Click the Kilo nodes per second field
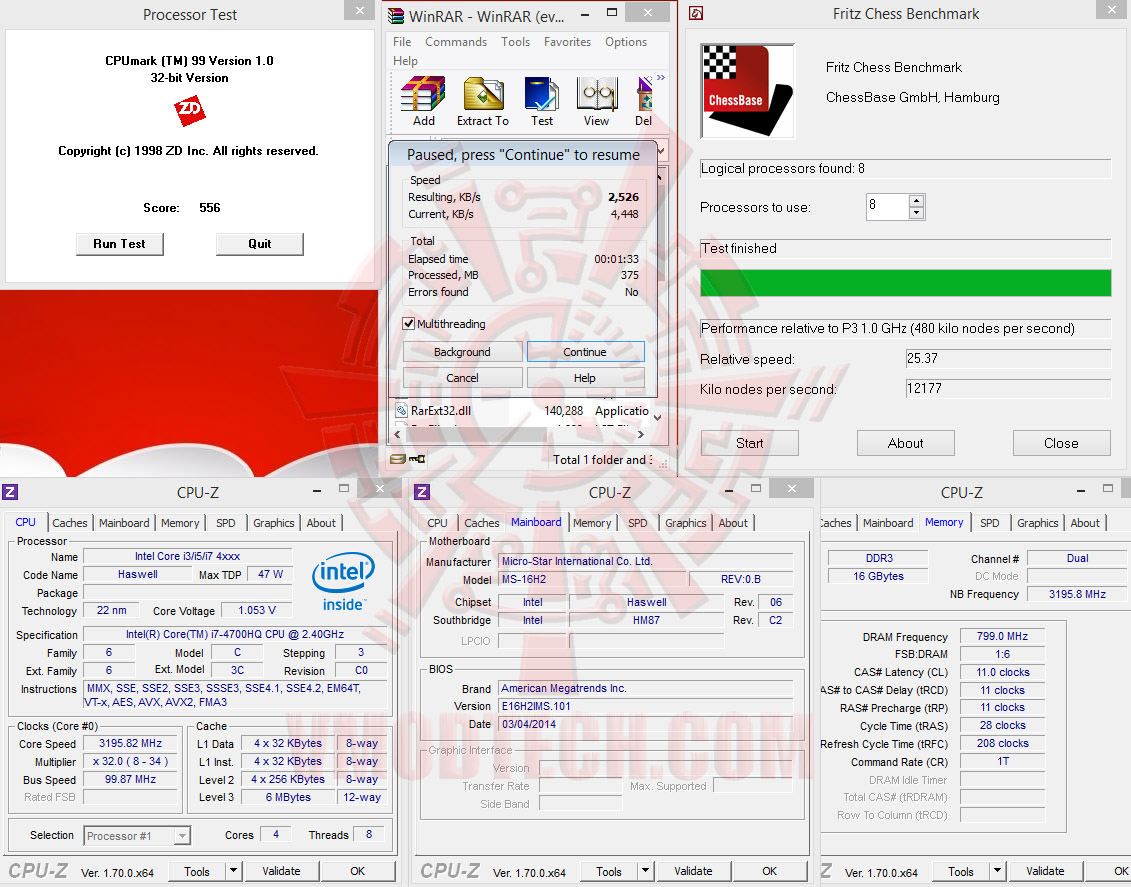1131x887 pixels. pyautogui.click(x=1008, y=388)
